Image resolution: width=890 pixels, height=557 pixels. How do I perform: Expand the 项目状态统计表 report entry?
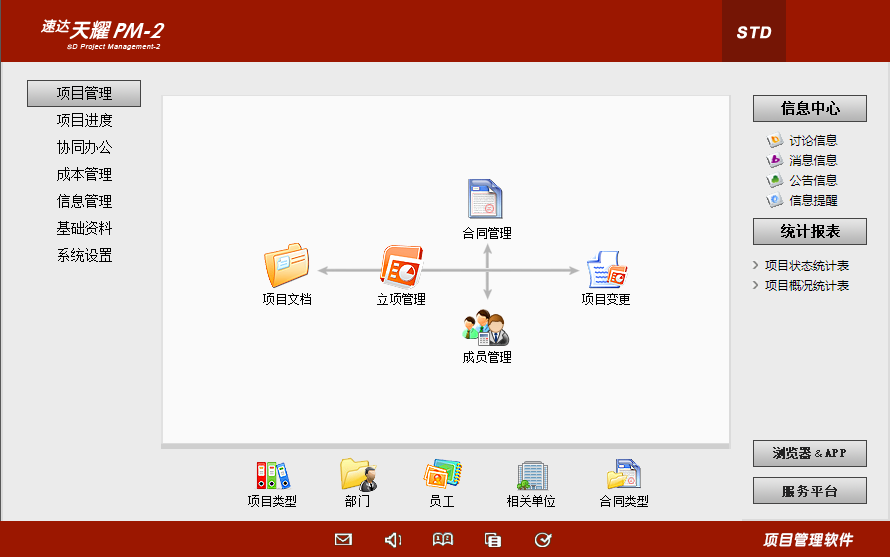(806, 266)
